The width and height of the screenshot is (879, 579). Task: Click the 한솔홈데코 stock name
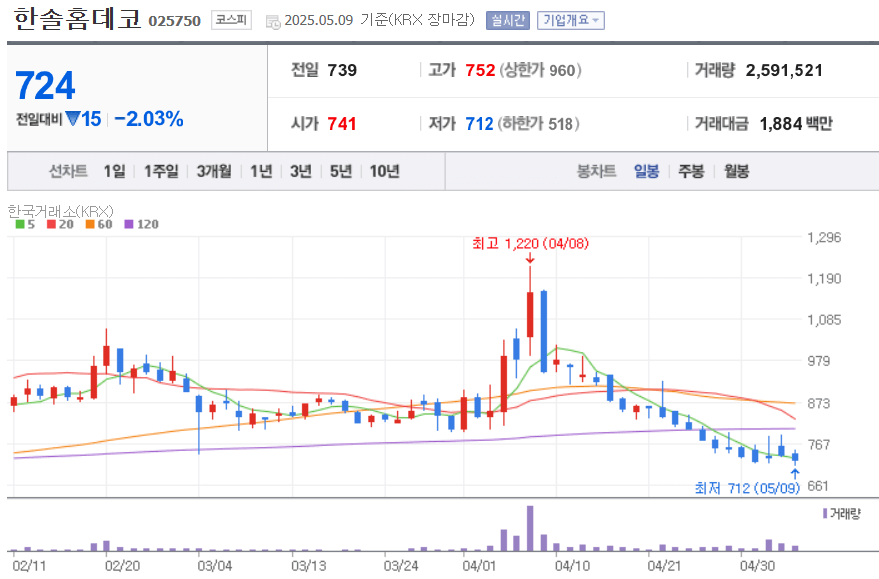pyautogui.click(x=77, y=18)
